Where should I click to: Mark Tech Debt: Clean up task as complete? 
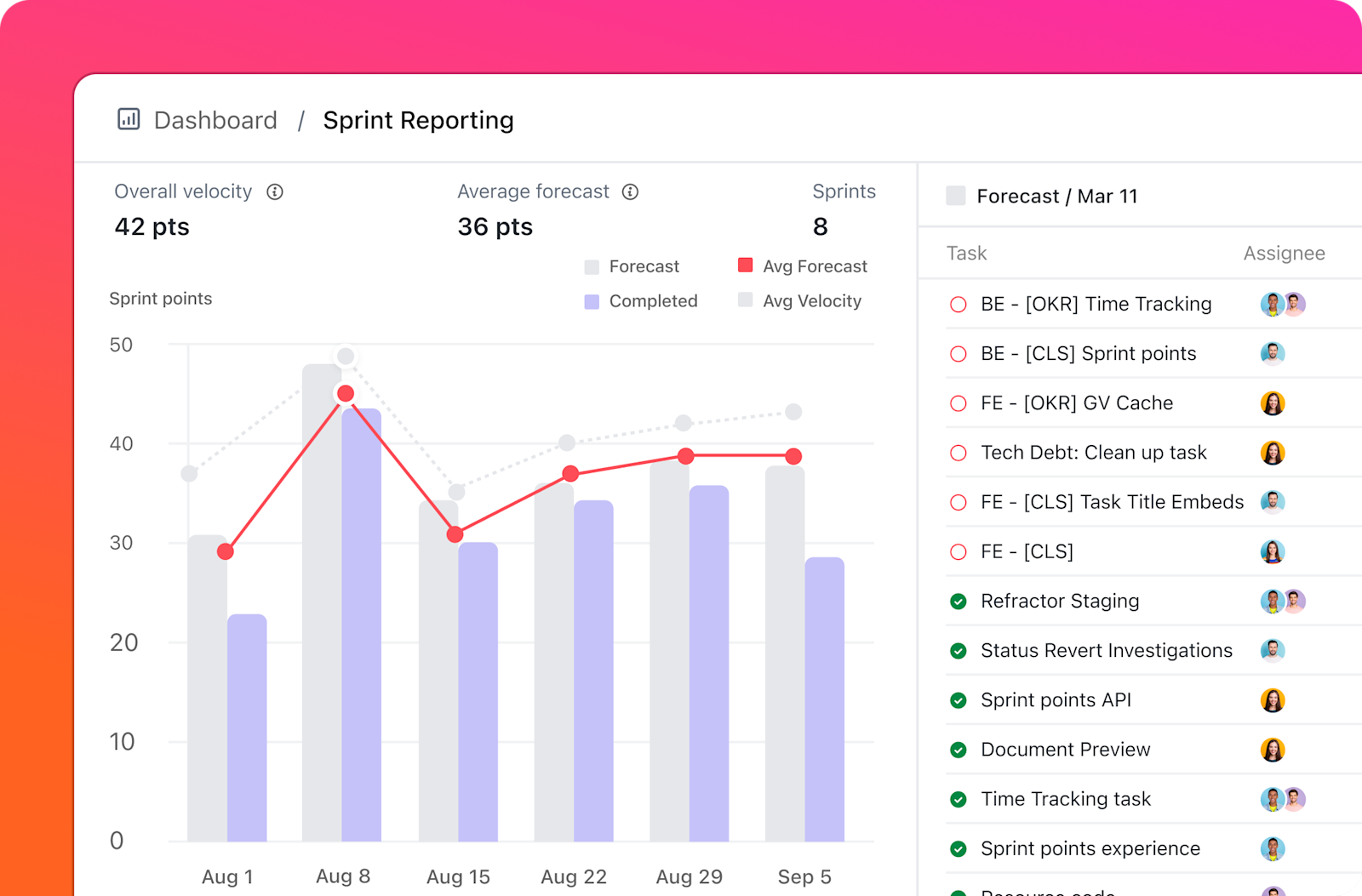click(959, 452)
